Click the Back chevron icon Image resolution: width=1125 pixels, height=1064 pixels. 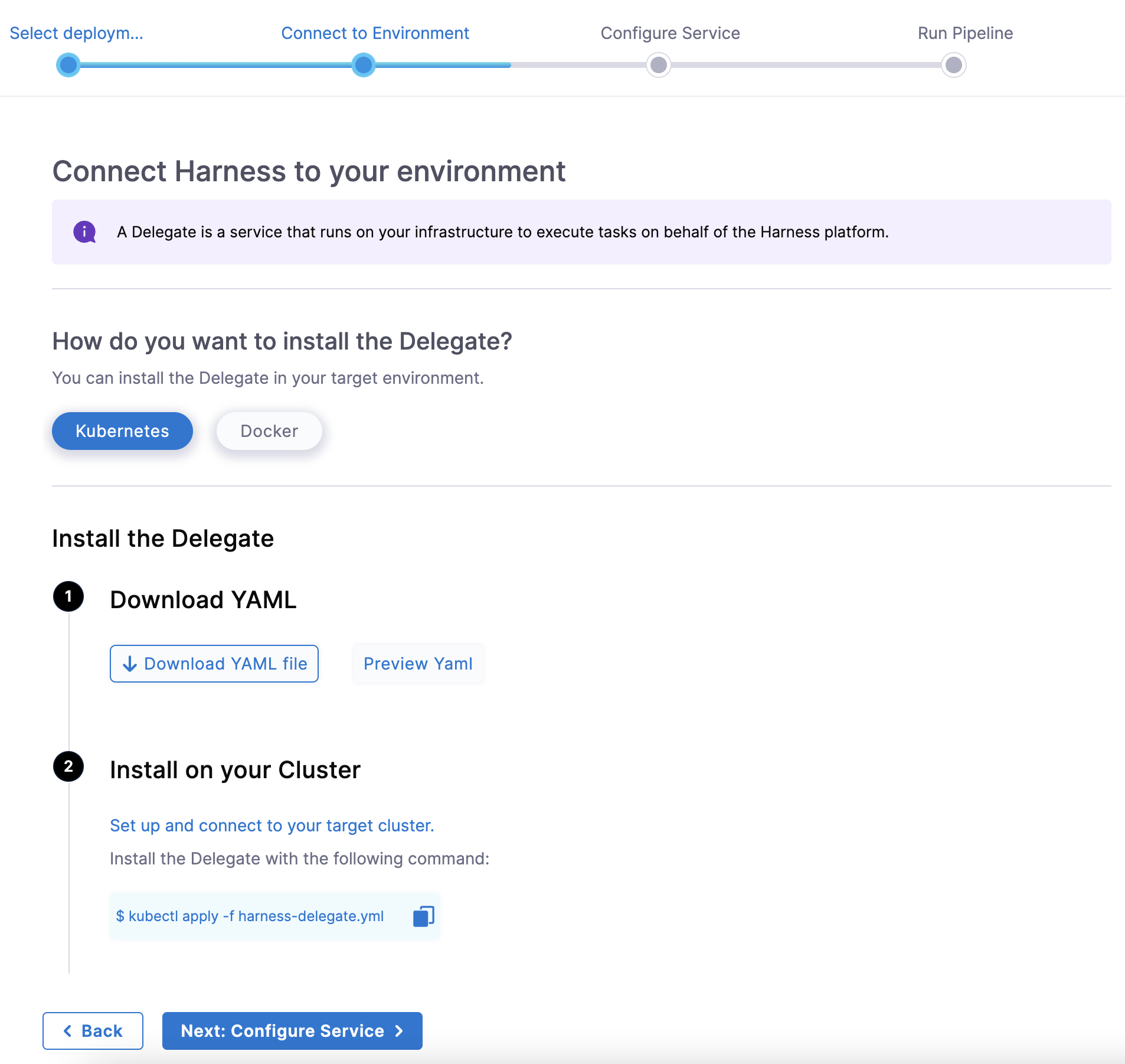click(68, 1031)
